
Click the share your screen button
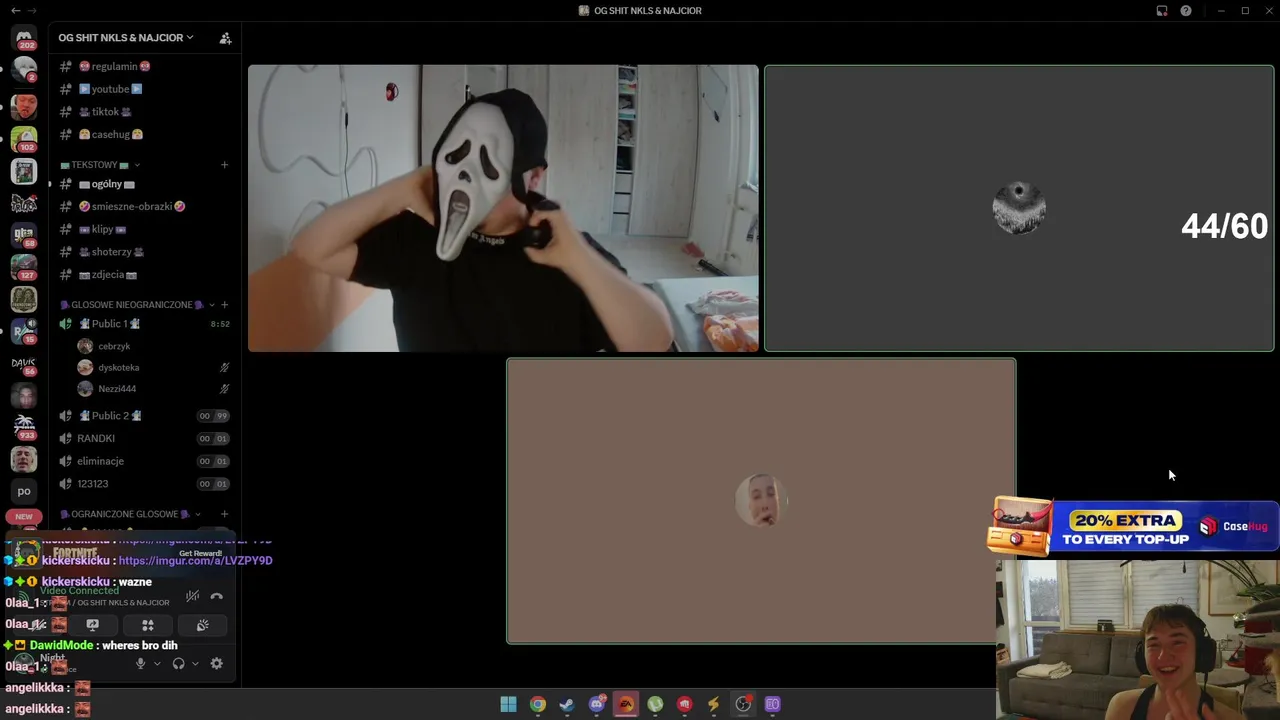point(92,625)
